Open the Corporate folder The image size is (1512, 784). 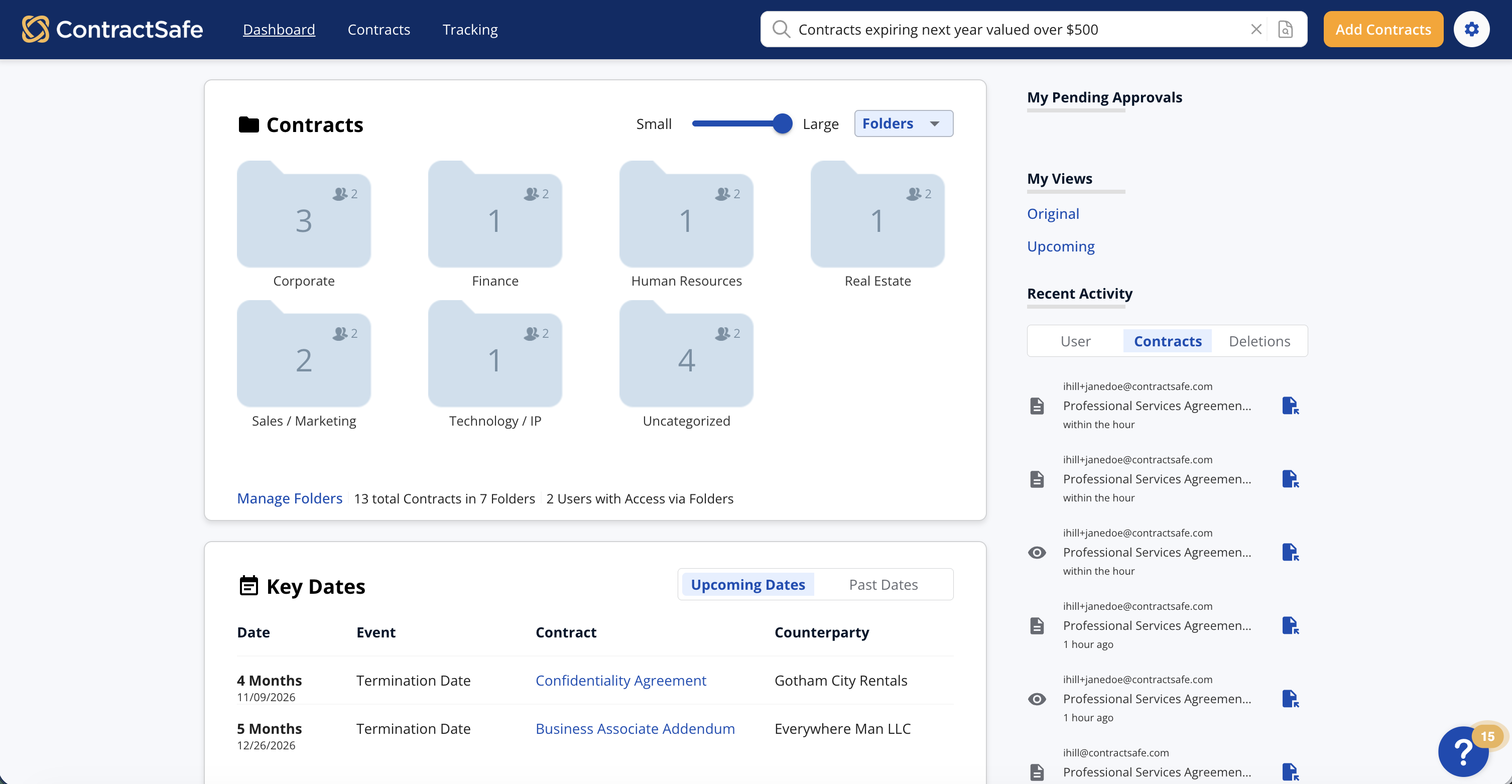click(304, 214)
